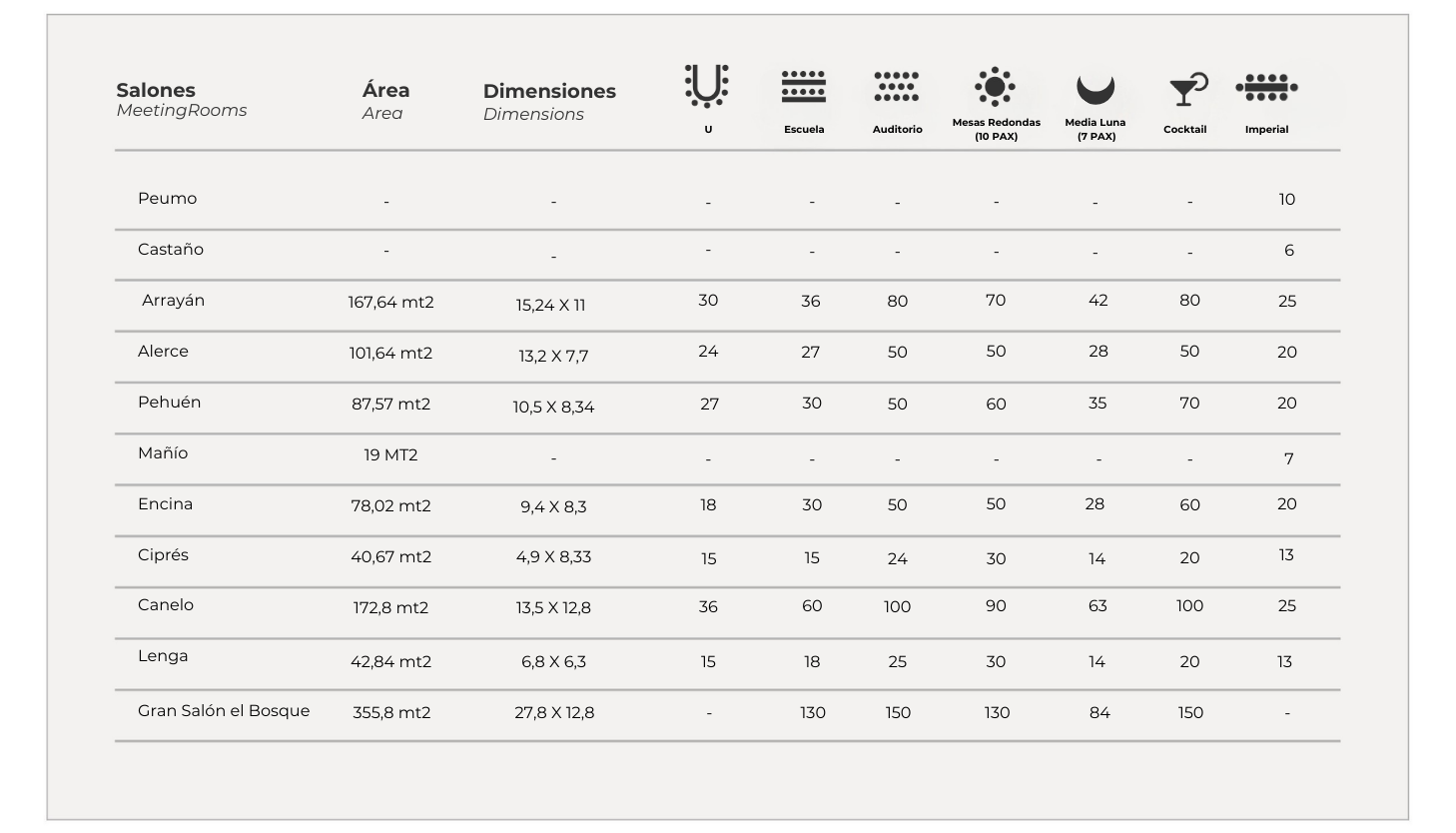Select the Alerce room name
Screen dimensions: 1456x833
(x=163, y=351)
